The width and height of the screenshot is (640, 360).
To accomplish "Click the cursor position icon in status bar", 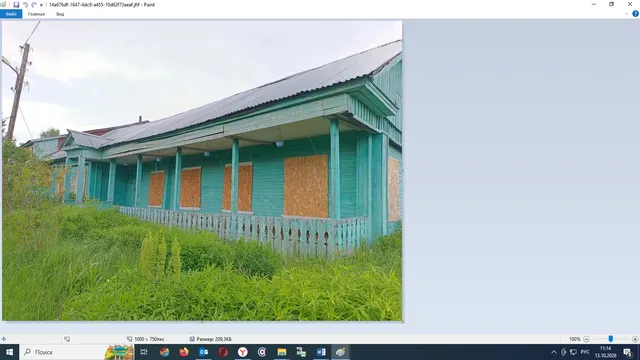I will 4,339.
